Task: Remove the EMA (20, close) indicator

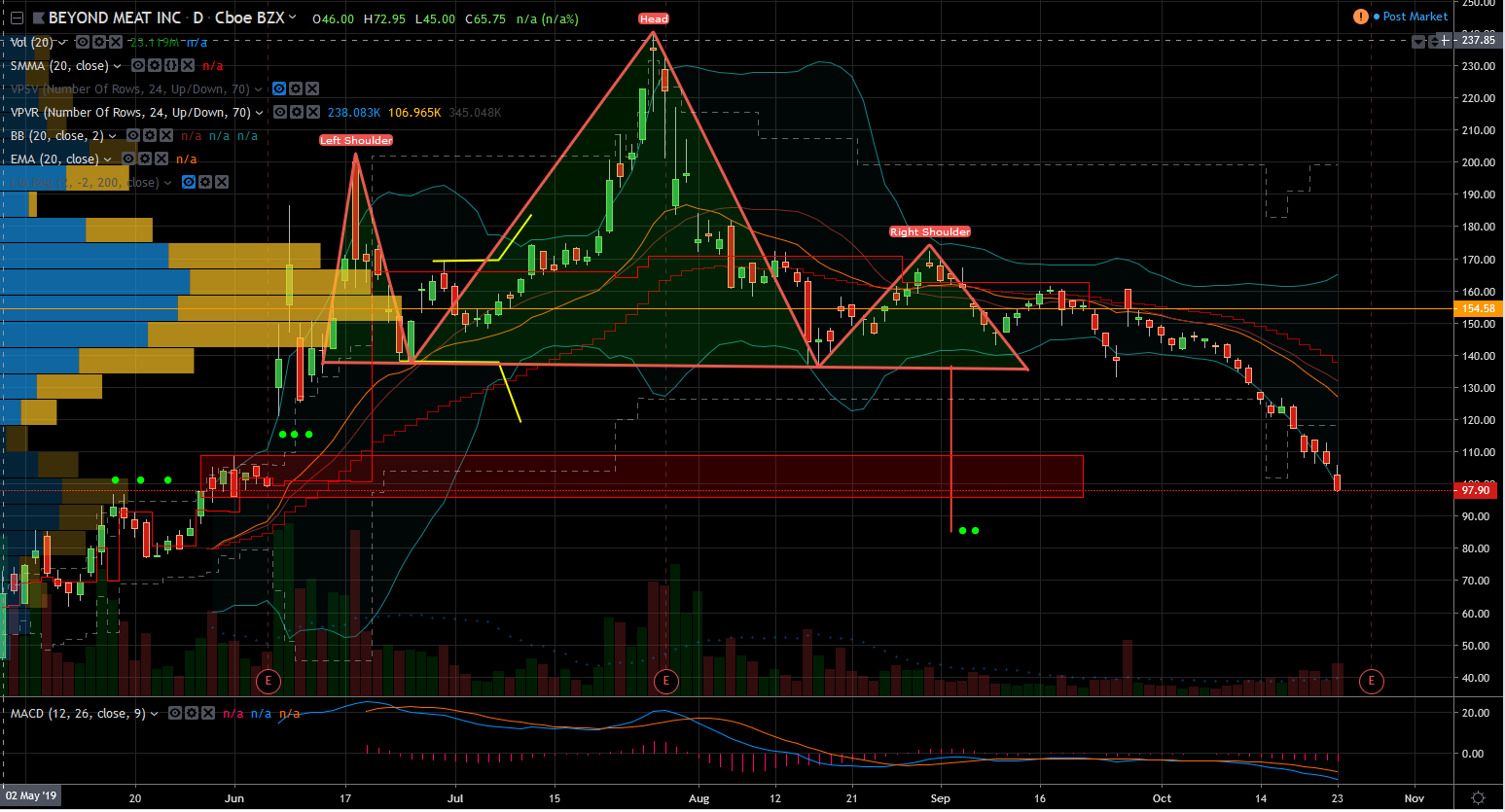Action: pos(161,159)
